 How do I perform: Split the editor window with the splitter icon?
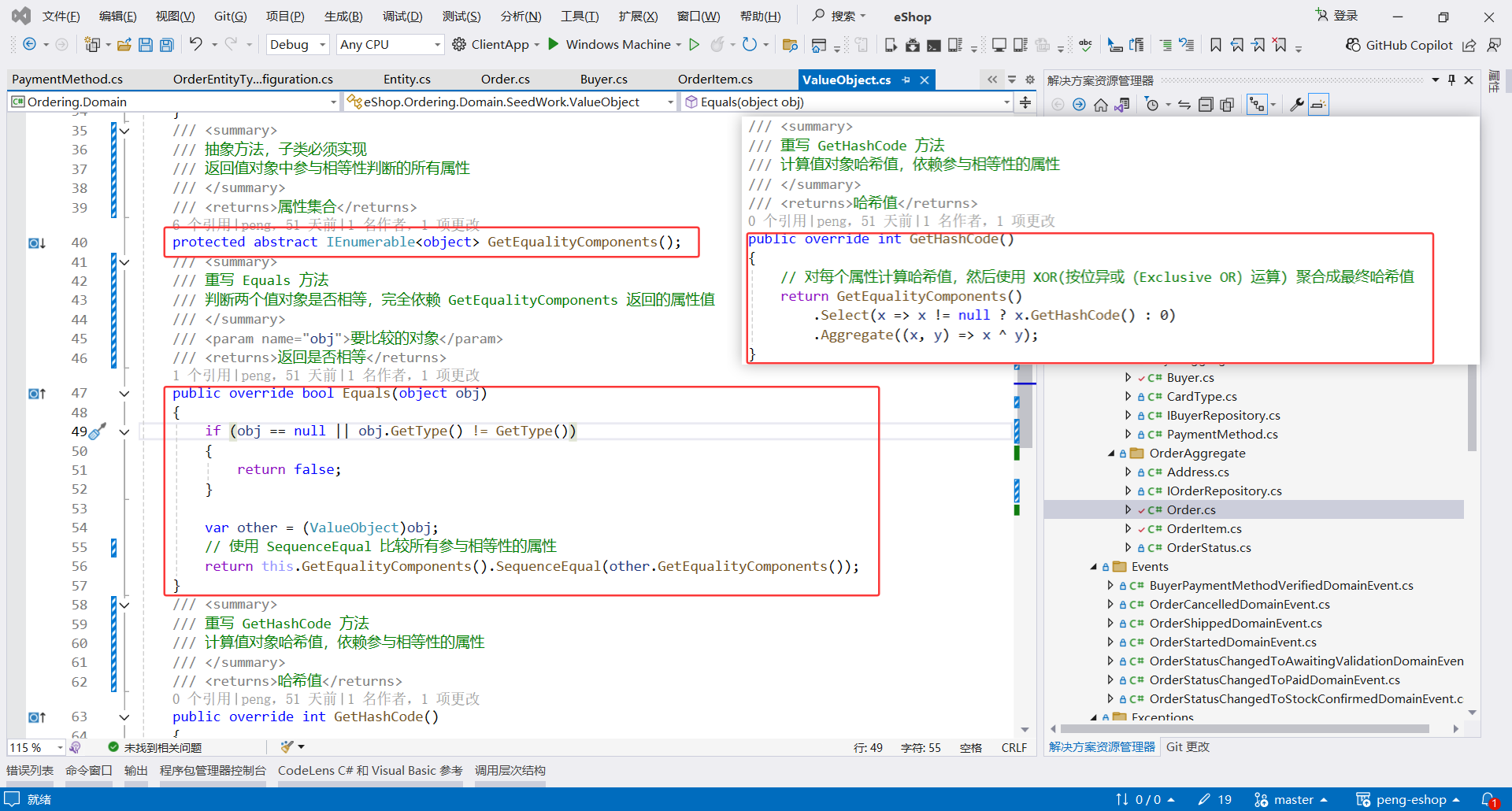coord(1025,102)
